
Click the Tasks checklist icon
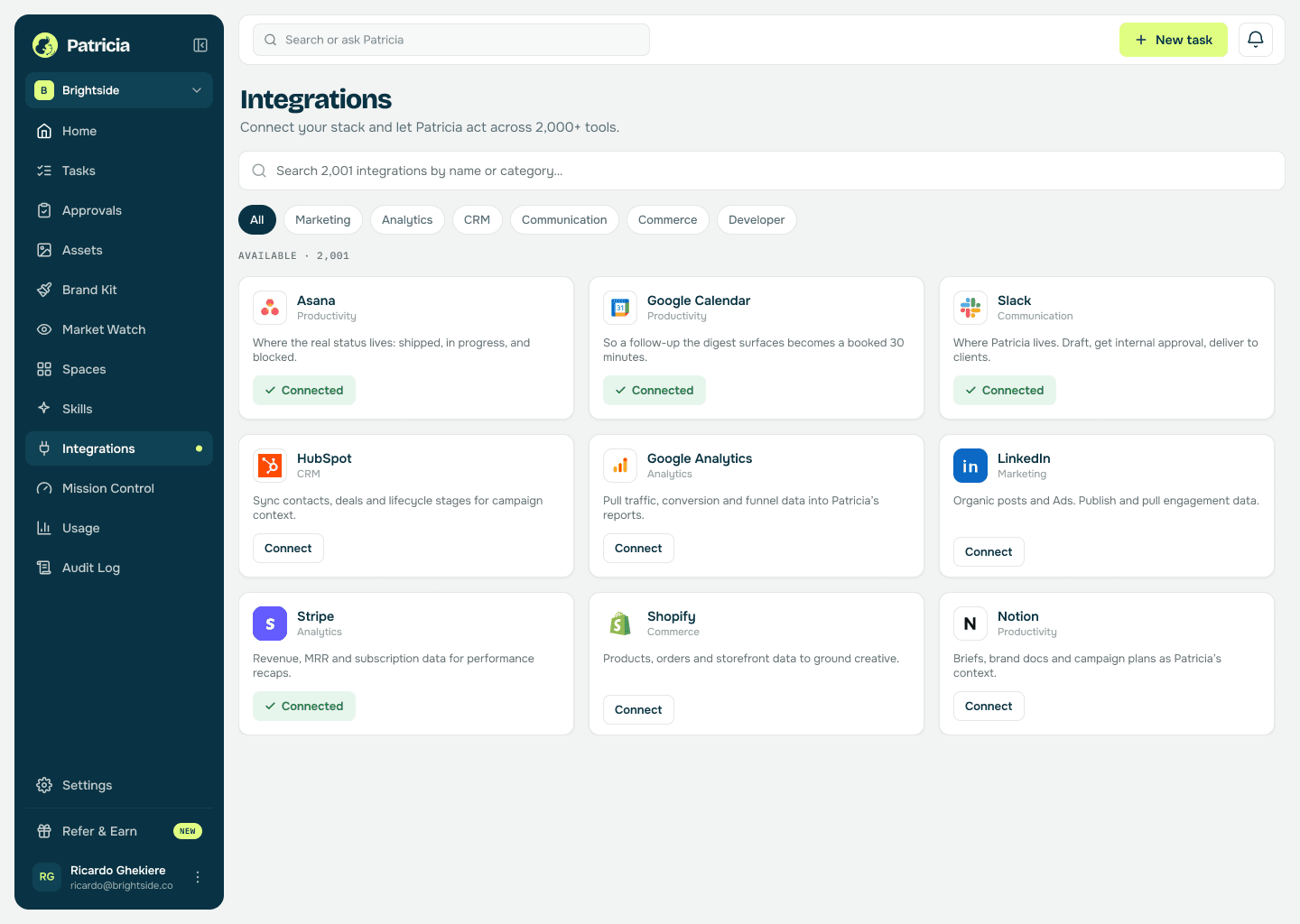(44, 171)
